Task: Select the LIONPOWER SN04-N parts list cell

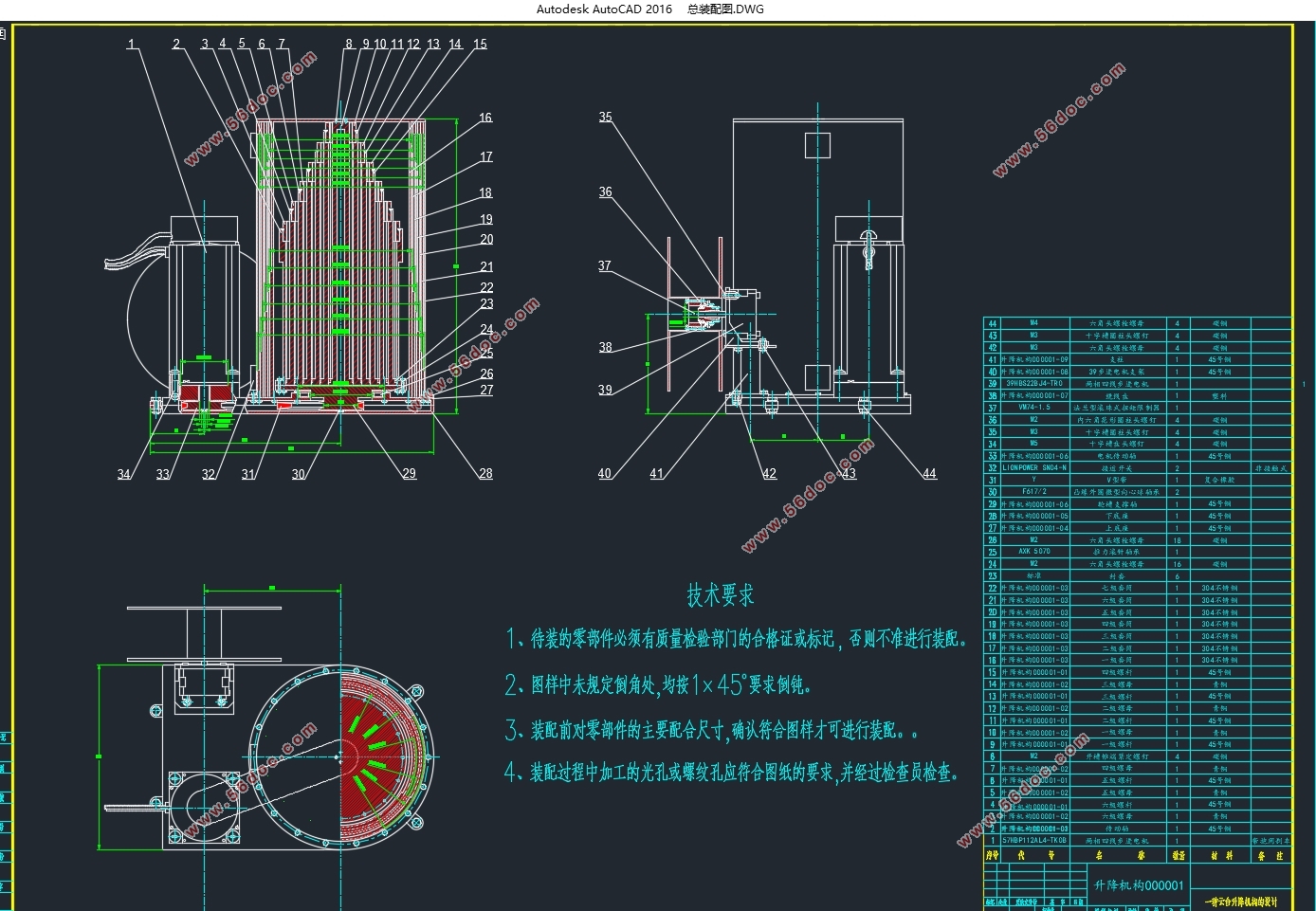Action: [x=1034, y=467]
